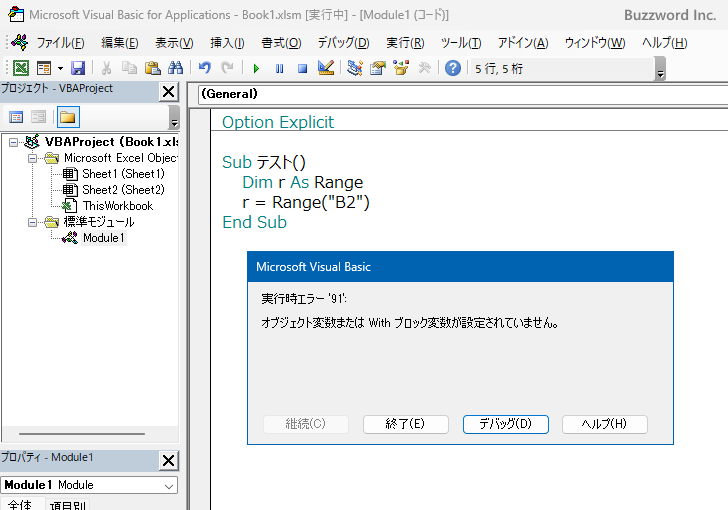Open the デバッグ(D) menu

(x=343, y=43)
